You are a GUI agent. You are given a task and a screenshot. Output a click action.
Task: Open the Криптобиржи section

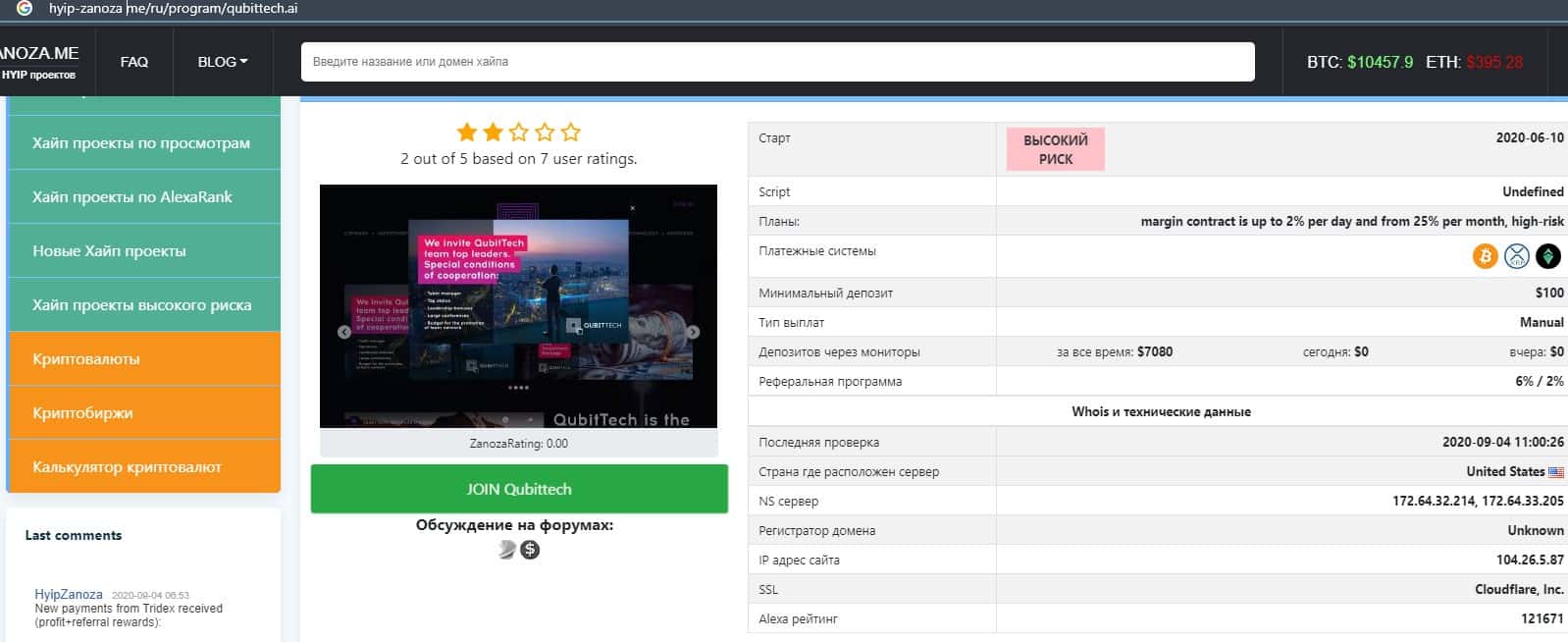(143, 412)
